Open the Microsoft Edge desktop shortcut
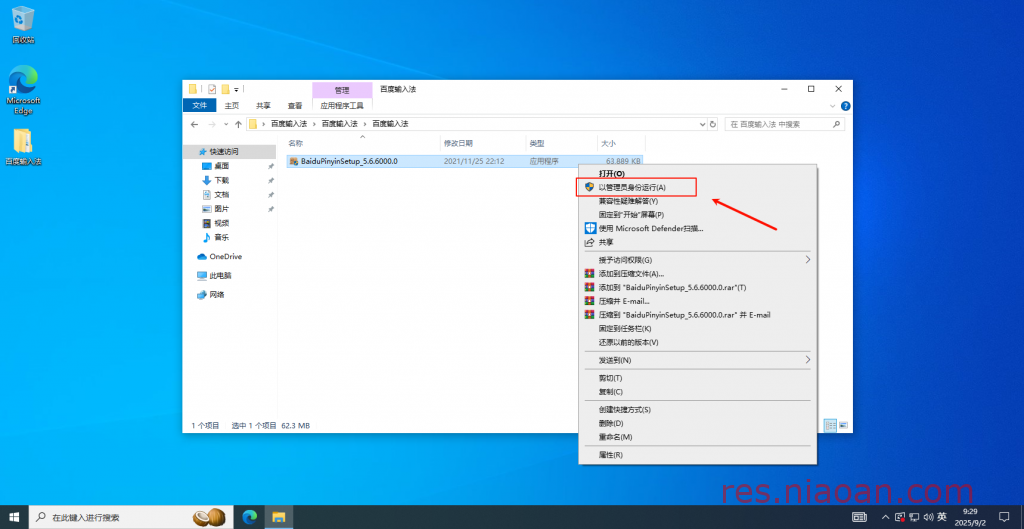Screen dimensions: 1024x529 (x=23, y=89)
